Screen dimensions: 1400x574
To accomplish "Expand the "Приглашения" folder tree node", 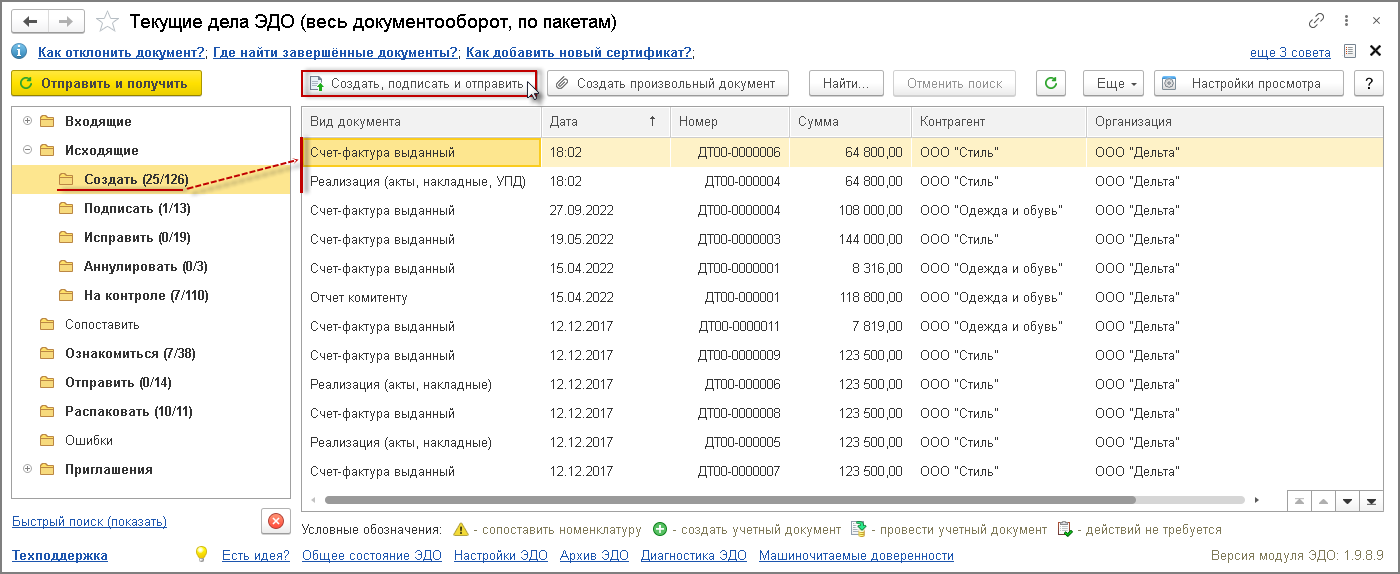I will (27, 469).
